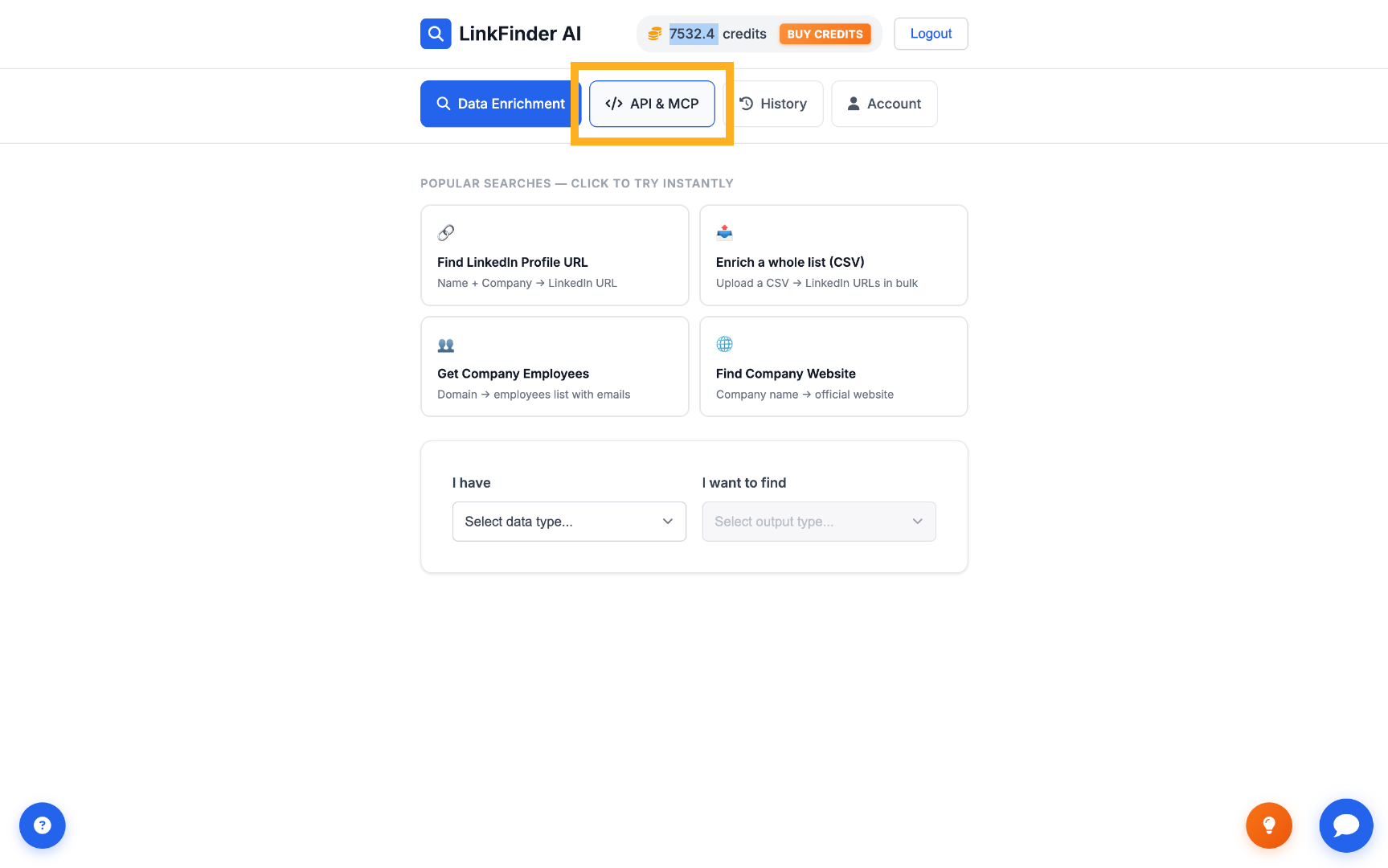Screen dimensions: 1388x868
Task: Log out using the Logout button
Action: 931,34
